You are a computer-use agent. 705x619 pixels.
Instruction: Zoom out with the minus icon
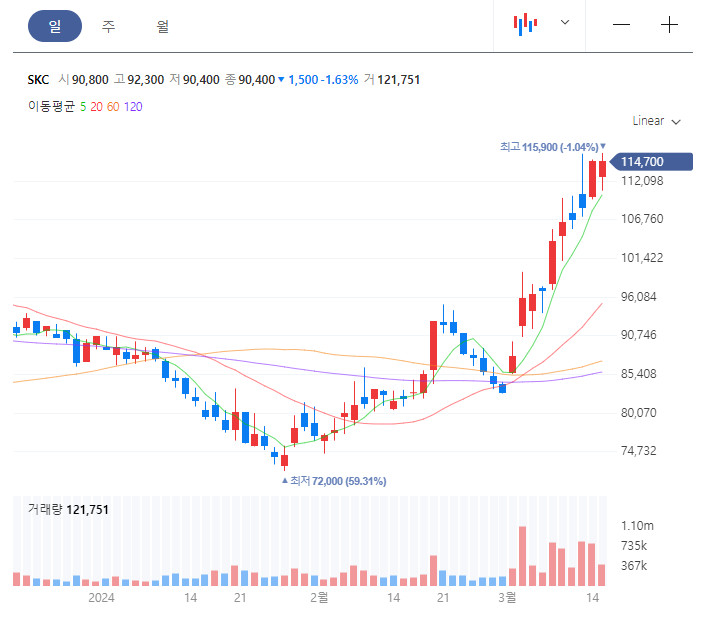pos(621,25)
